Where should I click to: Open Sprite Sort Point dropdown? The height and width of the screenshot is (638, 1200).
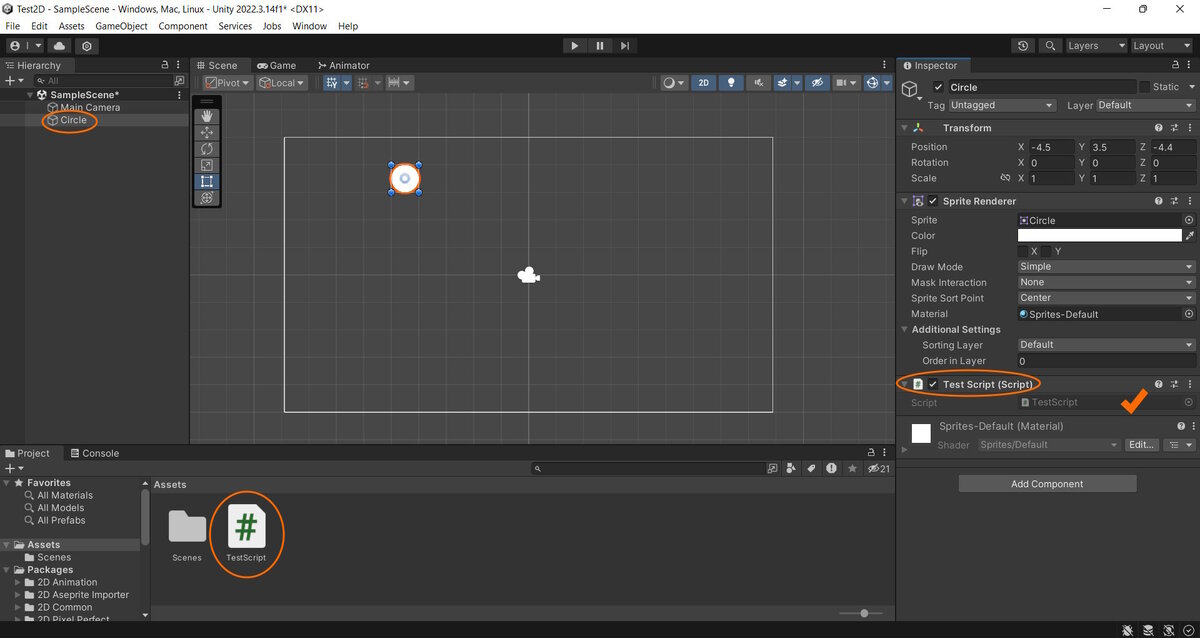[1106, 298]
